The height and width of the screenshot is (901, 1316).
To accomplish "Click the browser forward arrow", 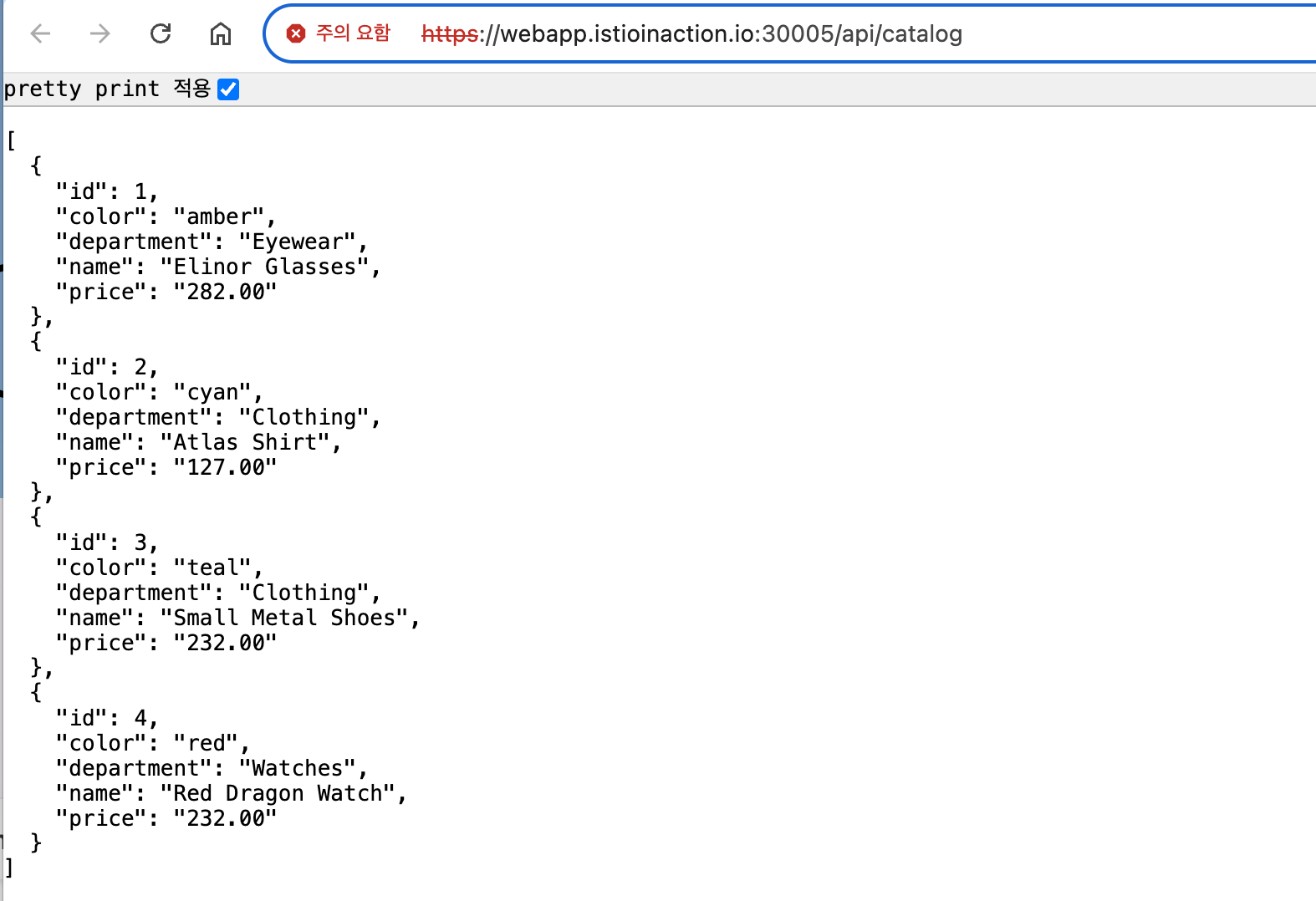I will point(100,33).
